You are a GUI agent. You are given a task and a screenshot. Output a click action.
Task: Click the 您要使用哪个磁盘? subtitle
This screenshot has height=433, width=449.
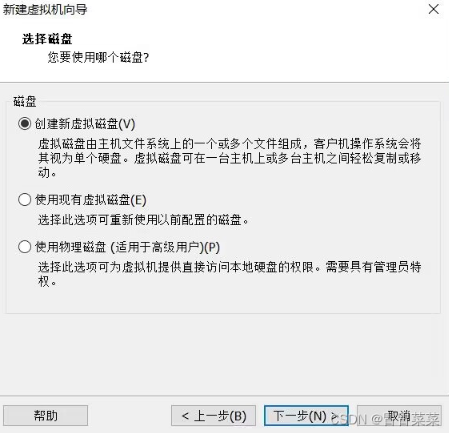(x=98, y=58)
